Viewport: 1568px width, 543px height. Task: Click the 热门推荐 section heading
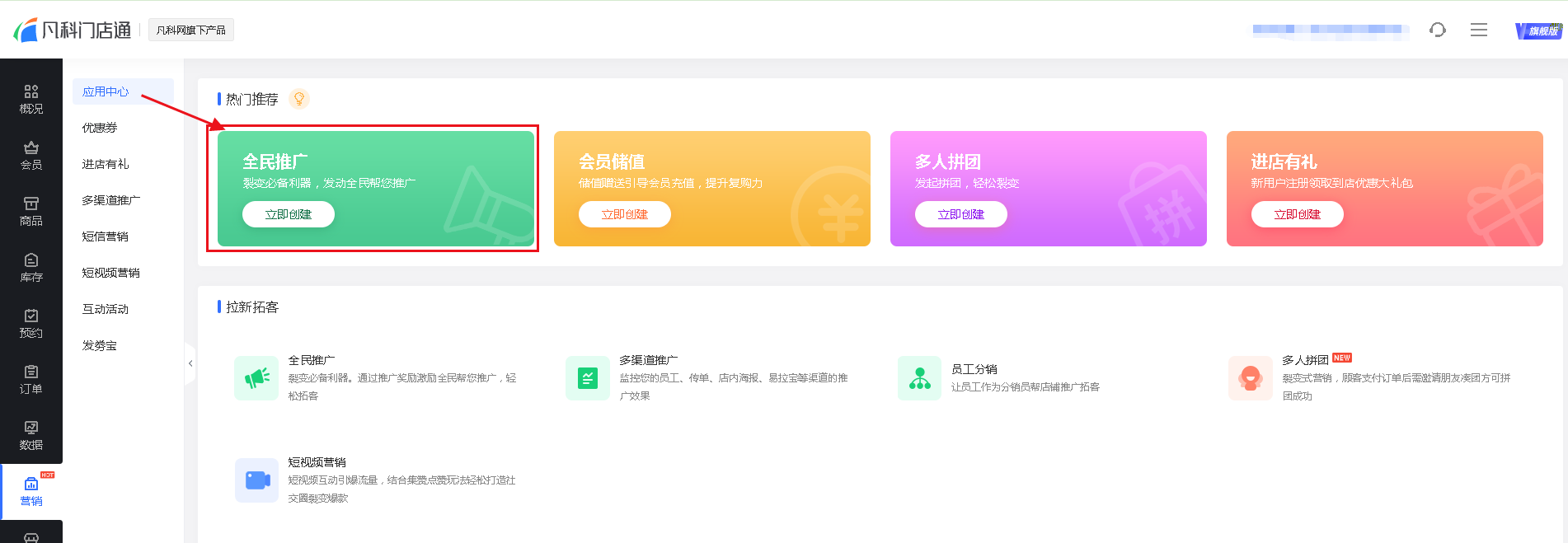(252, 99)
